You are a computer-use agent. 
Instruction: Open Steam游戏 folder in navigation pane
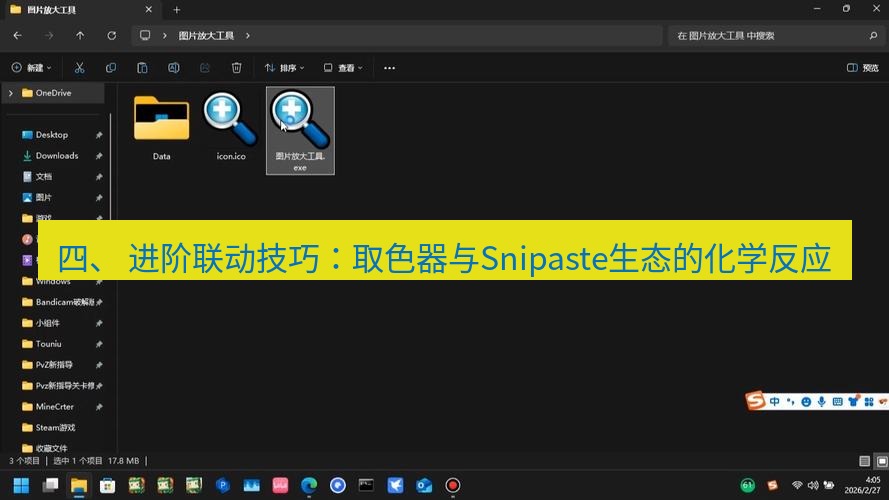pos(55,428)
